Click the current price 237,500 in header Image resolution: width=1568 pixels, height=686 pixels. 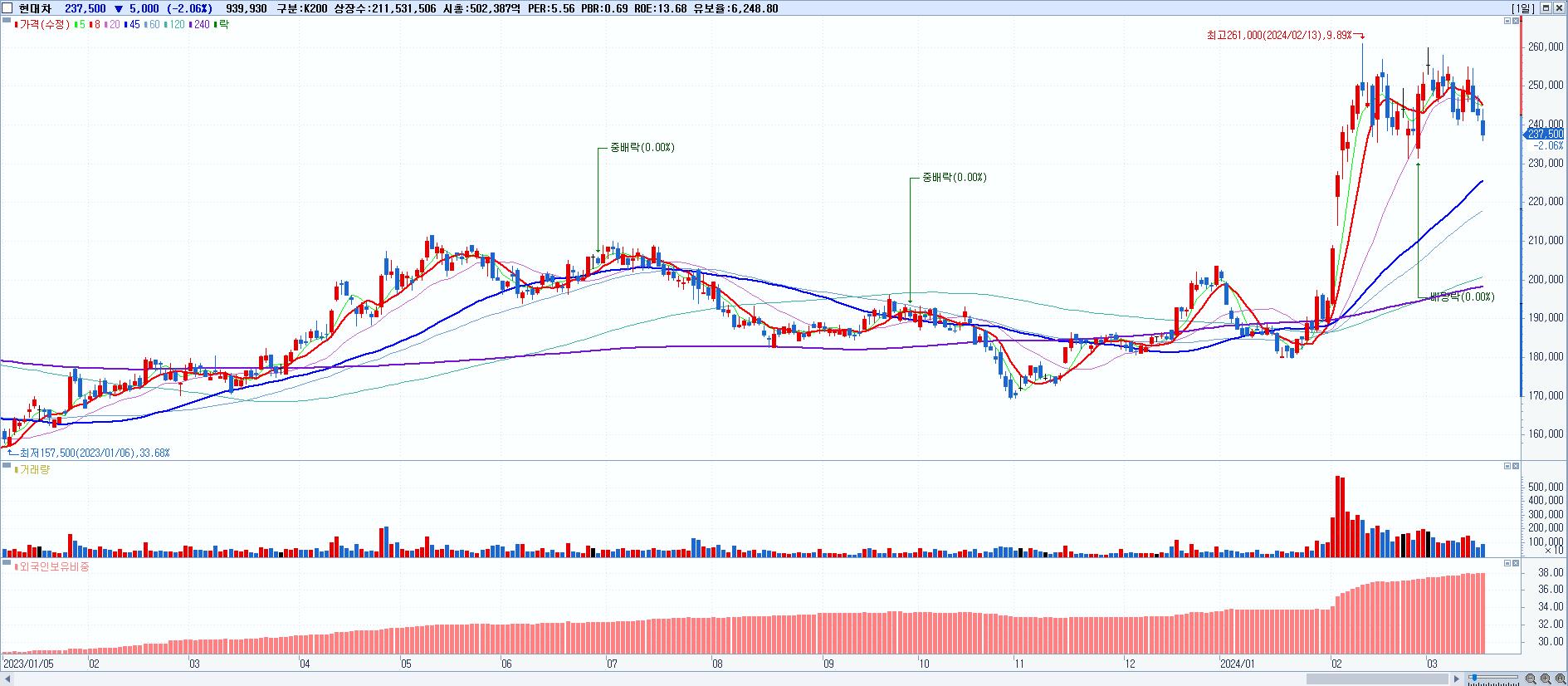[x=85, y=8]
